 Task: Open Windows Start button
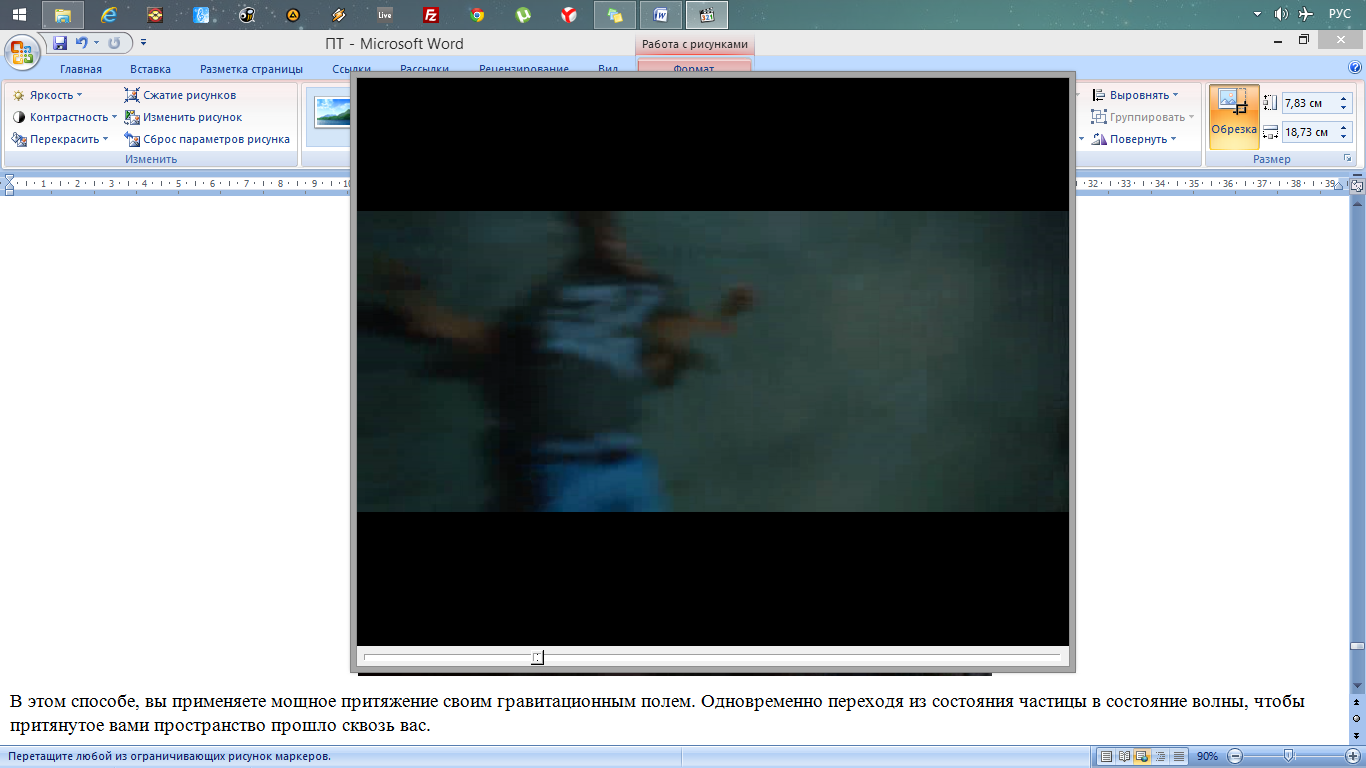[x=19, y=15]
